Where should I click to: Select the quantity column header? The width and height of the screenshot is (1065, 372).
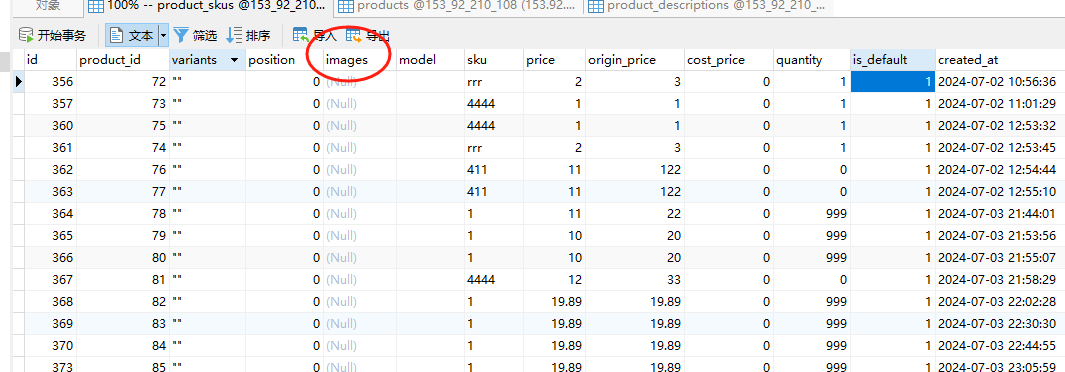(812, 60)
